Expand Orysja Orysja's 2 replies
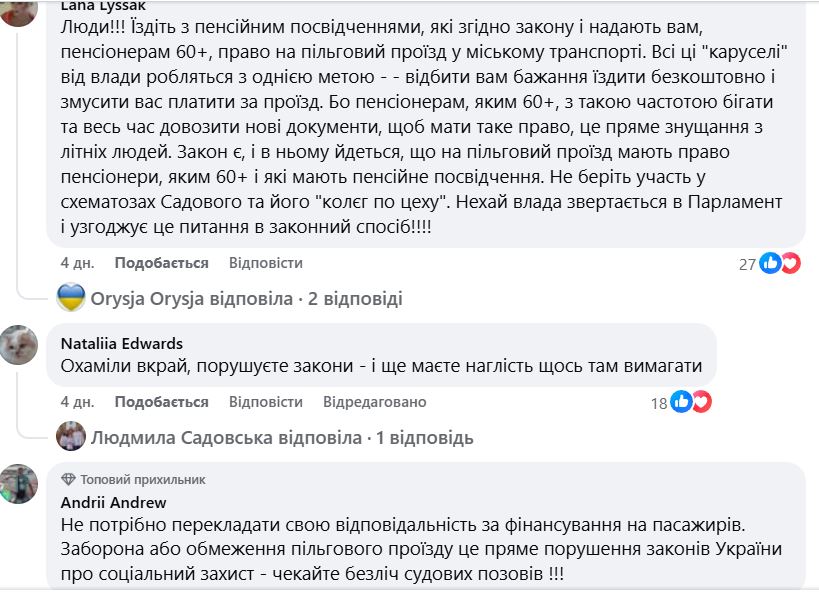The image size is (819, 593). 246,298
